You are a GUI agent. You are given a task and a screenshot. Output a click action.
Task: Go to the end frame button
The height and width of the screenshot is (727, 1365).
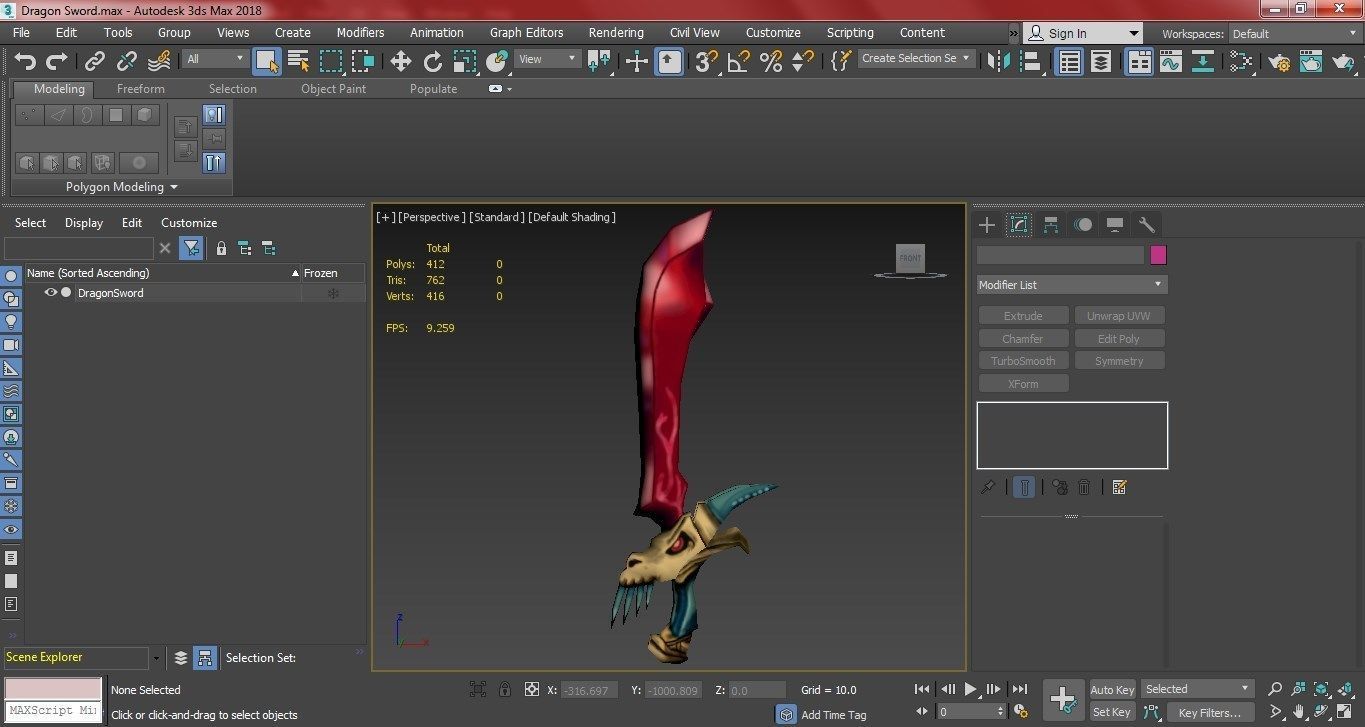click(1020, 689)
